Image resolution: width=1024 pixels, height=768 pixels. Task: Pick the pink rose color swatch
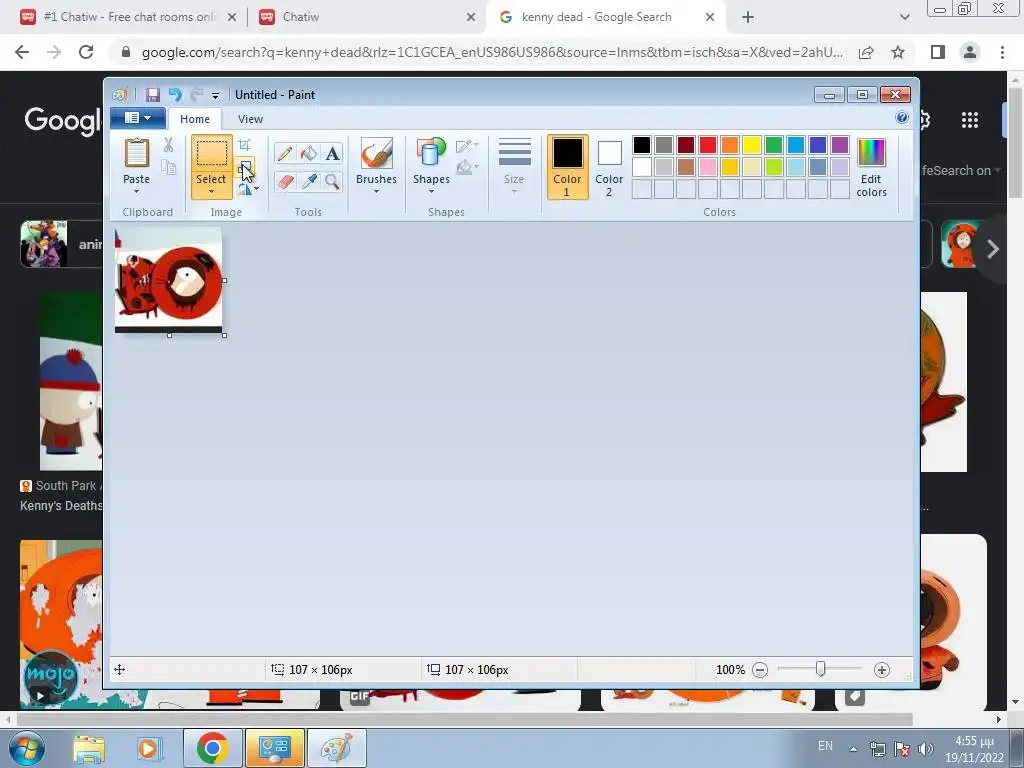(708, 167)
